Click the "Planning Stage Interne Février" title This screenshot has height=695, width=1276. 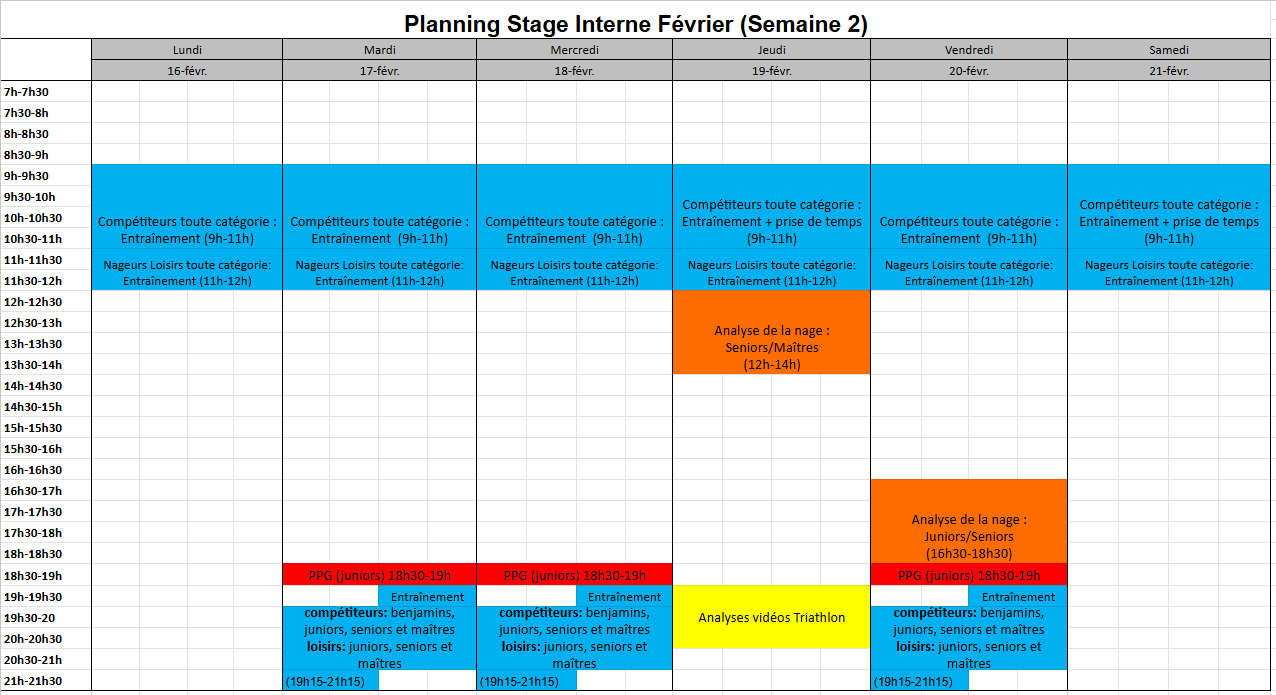click(635, 22)
